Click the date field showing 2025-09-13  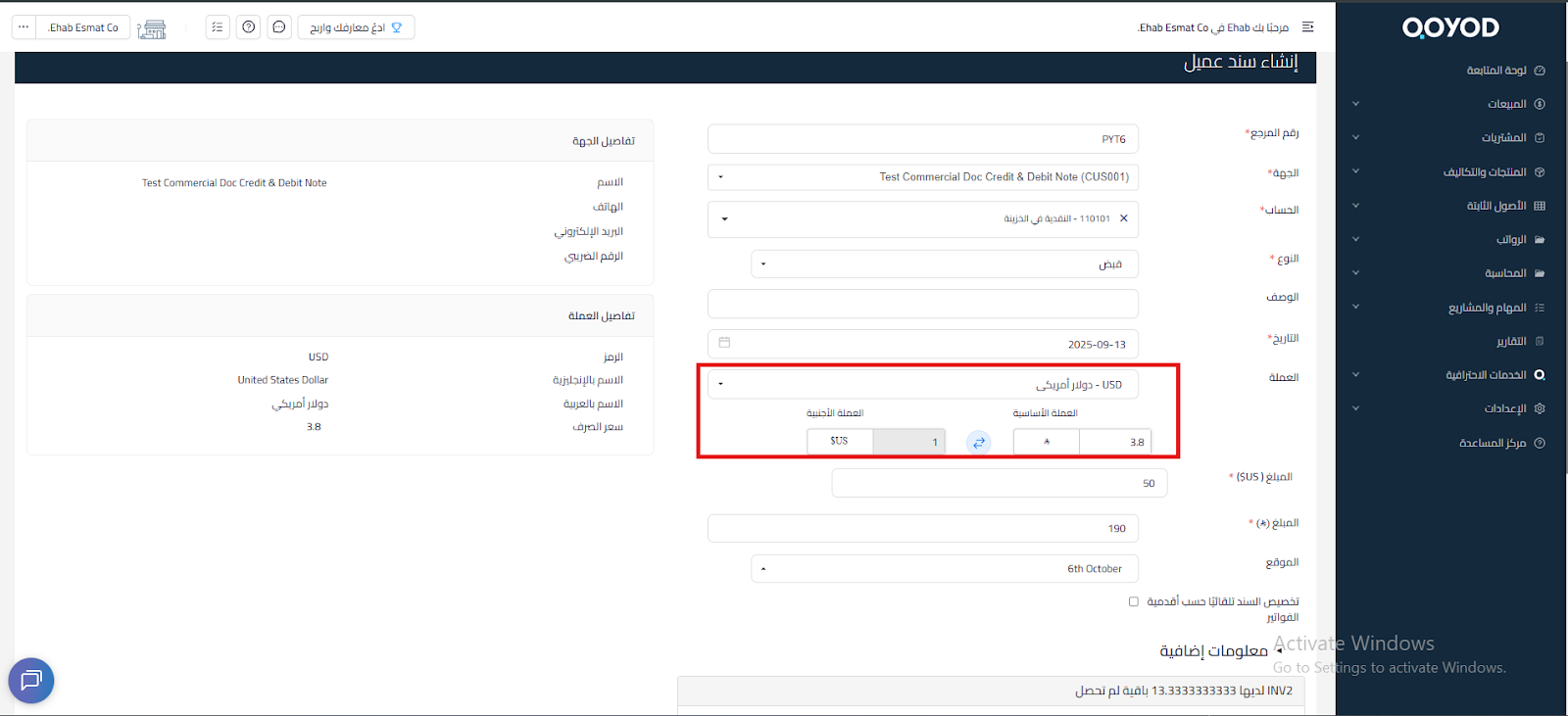coord(923,344)
